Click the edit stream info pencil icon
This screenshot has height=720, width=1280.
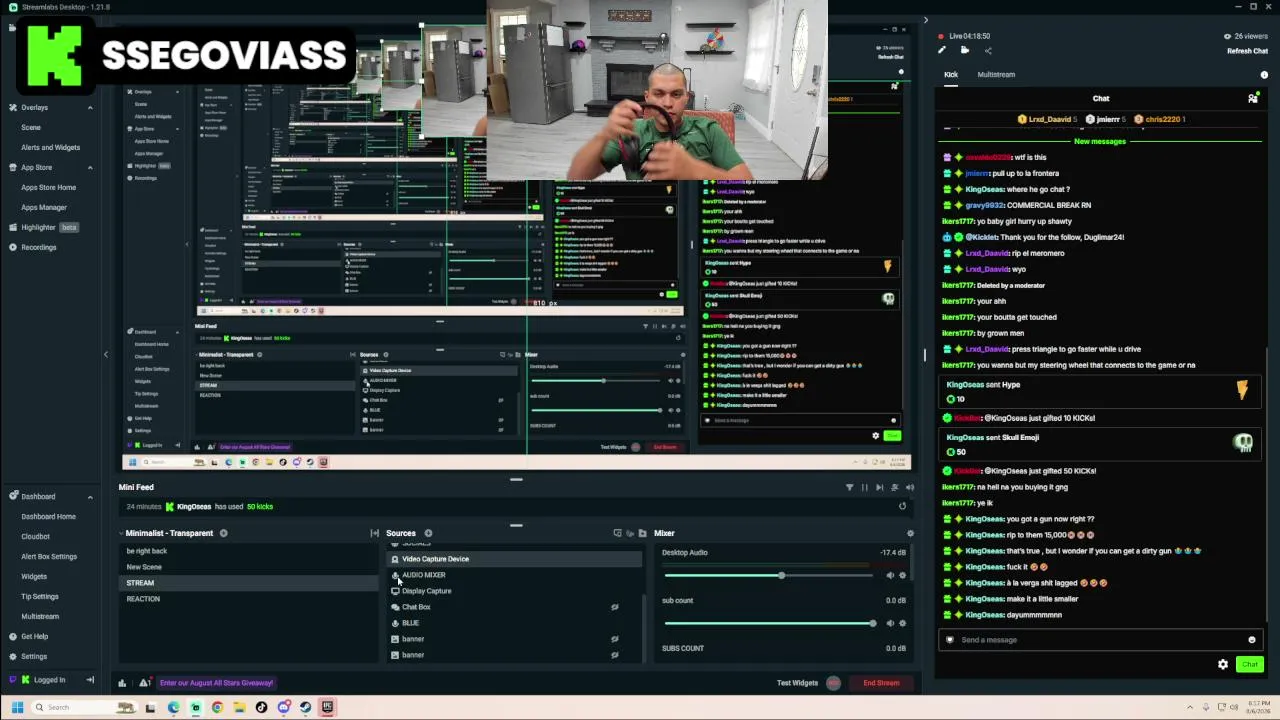click(941, 50)
